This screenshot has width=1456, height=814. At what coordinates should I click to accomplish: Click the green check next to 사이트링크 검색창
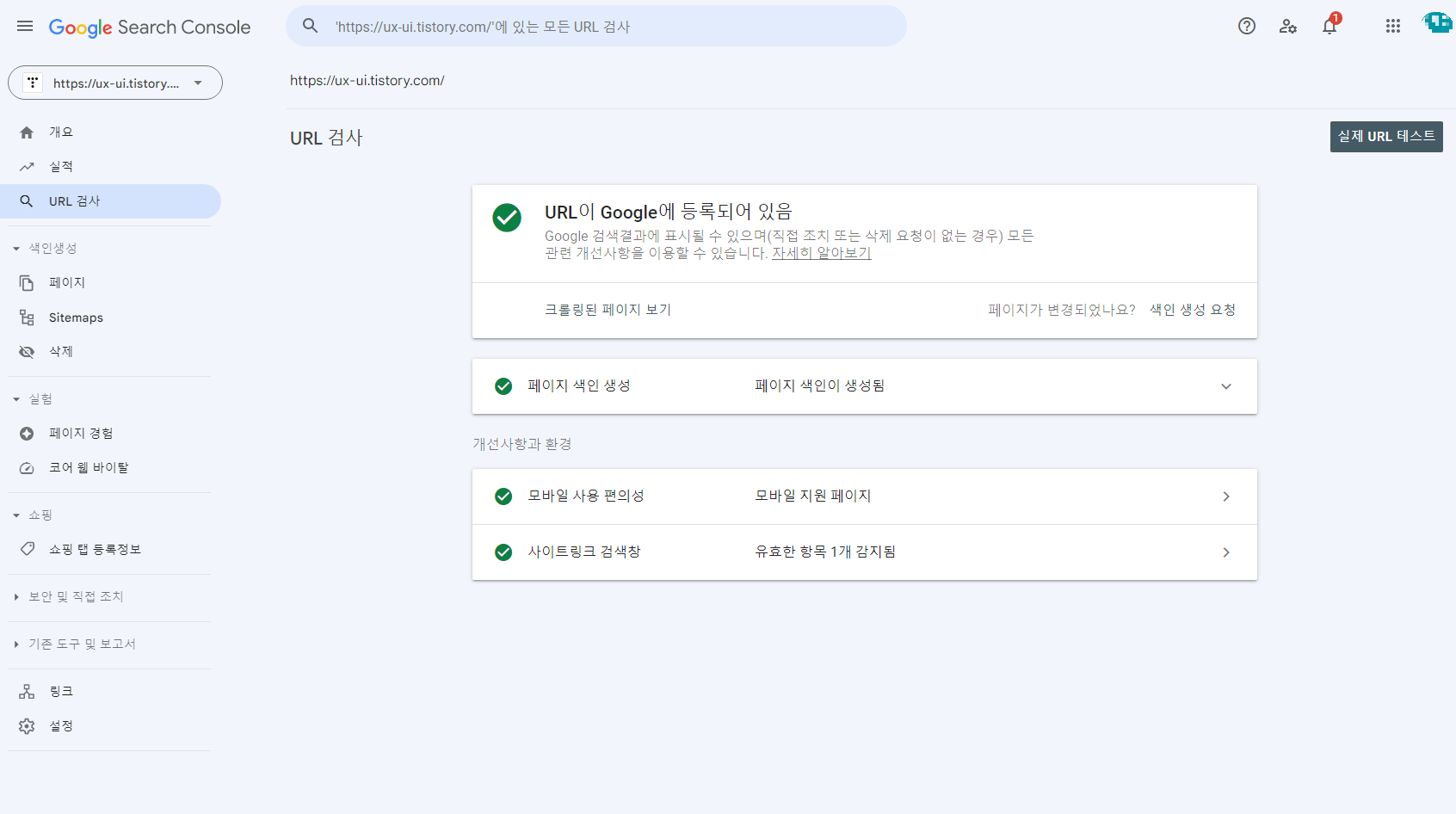(503, 552)
